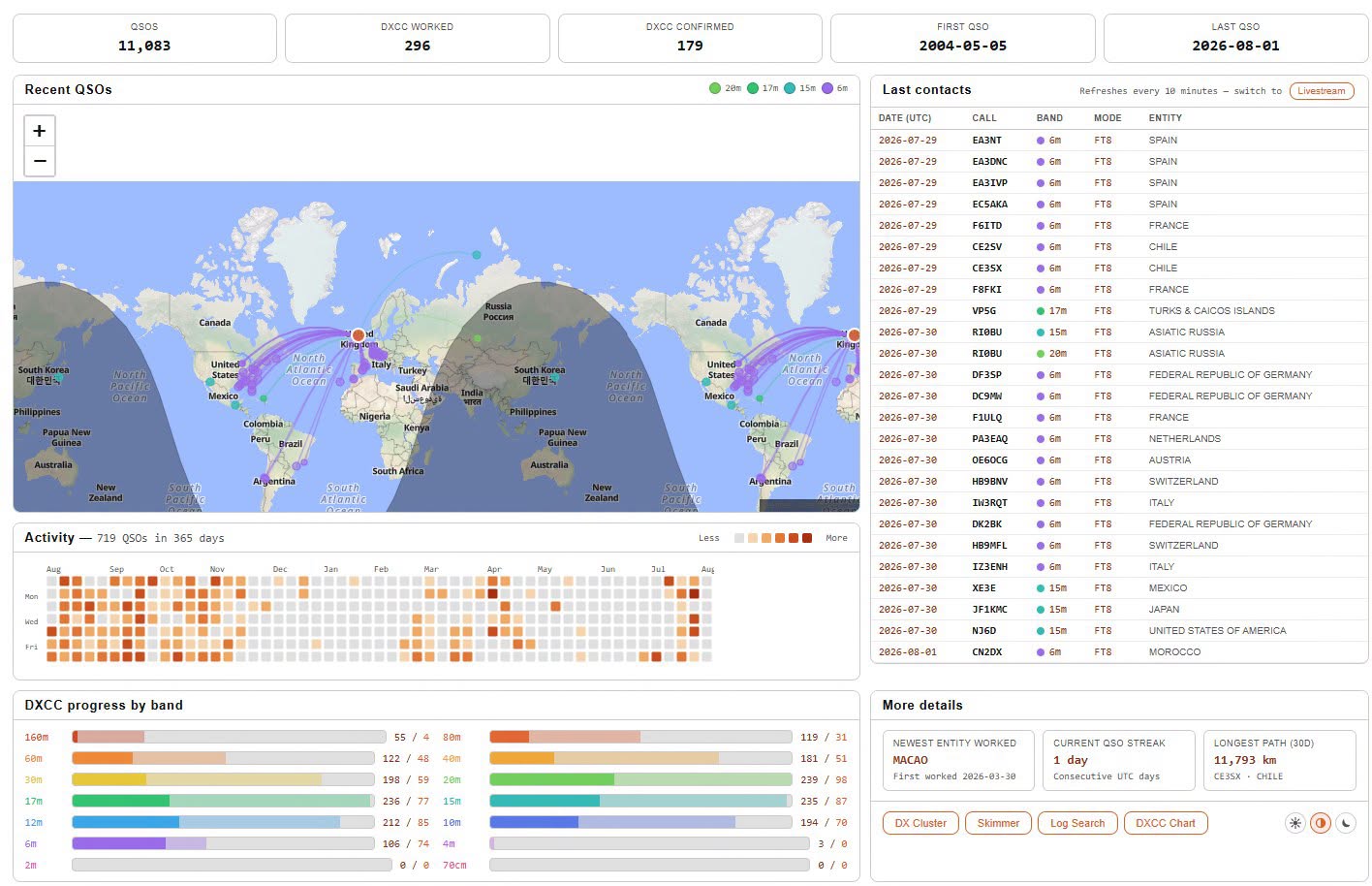Click the CALL column header

coord(984,118)
